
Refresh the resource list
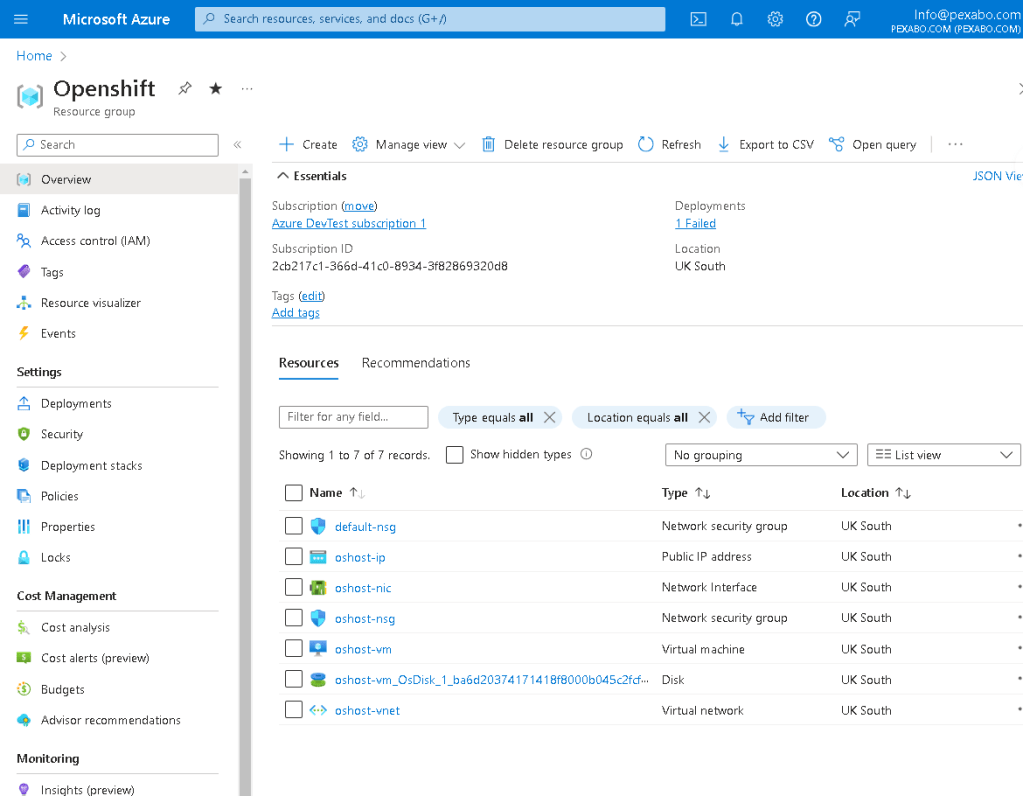click(x=669, y=145)
